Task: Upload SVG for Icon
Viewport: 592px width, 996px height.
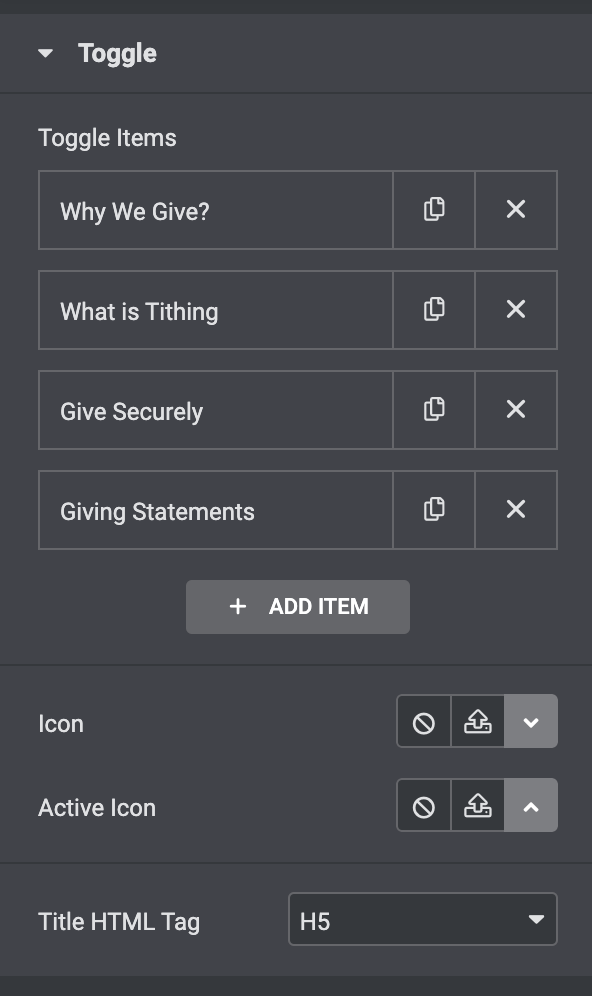Action: pos(478,722)
